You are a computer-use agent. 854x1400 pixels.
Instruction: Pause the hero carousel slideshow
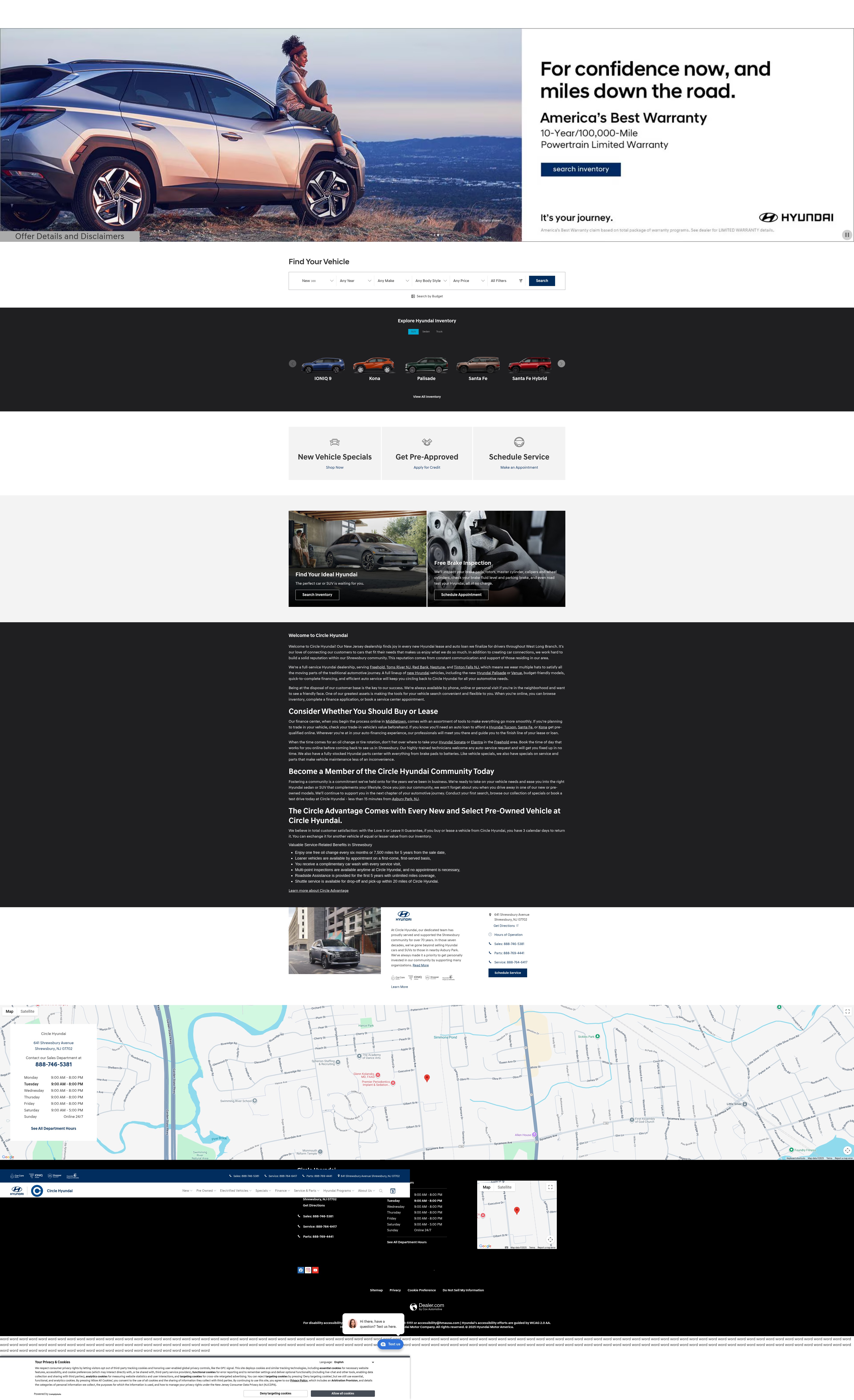coord(847,235)
